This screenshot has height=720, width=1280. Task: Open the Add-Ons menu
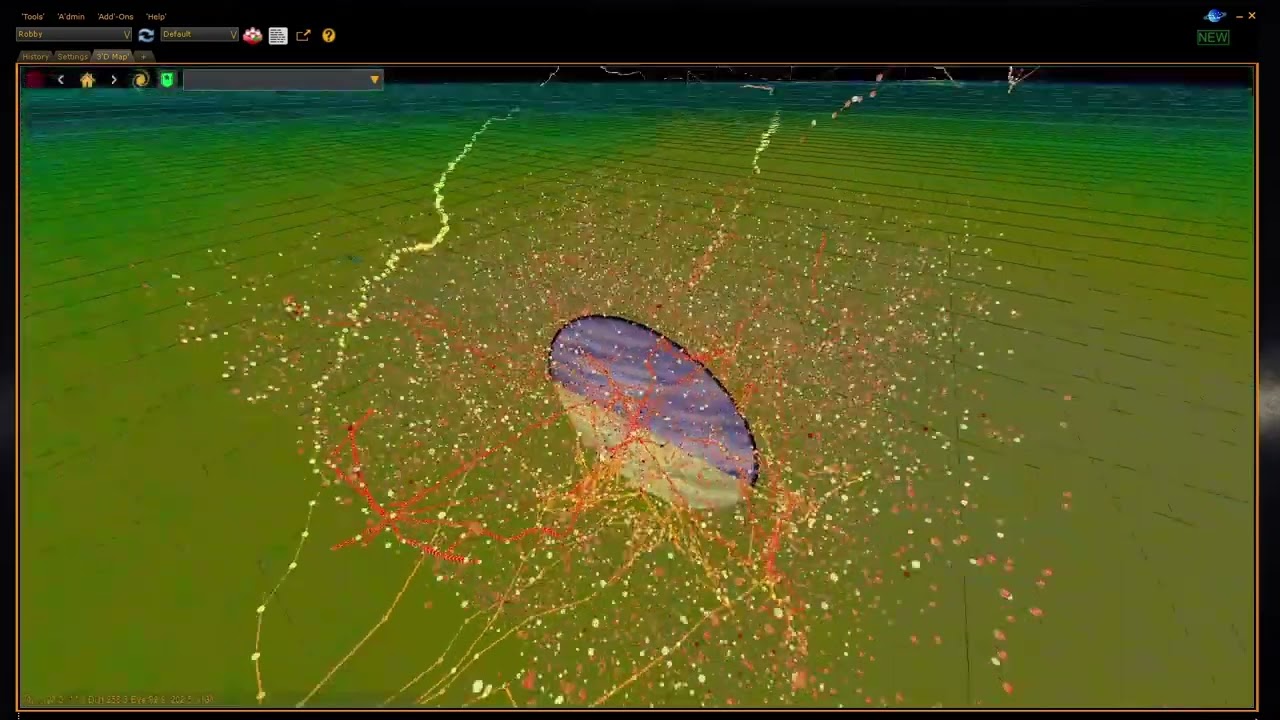click(x=116, y=17)
